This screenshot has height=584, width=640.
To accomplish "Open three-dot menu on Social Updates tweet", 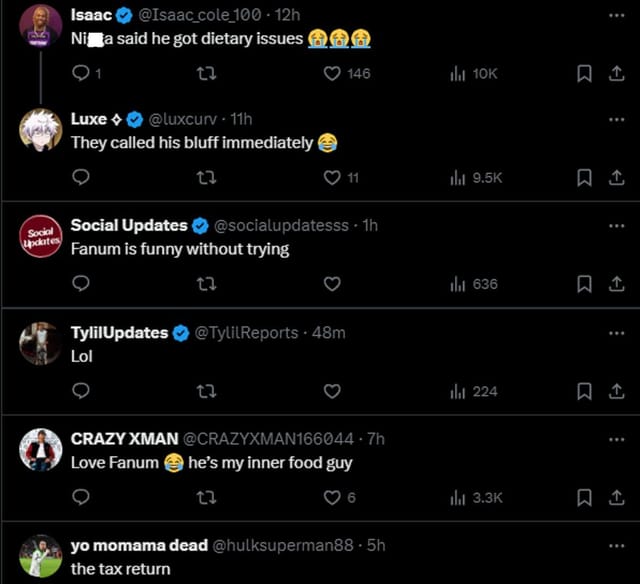I will point(616,226).
